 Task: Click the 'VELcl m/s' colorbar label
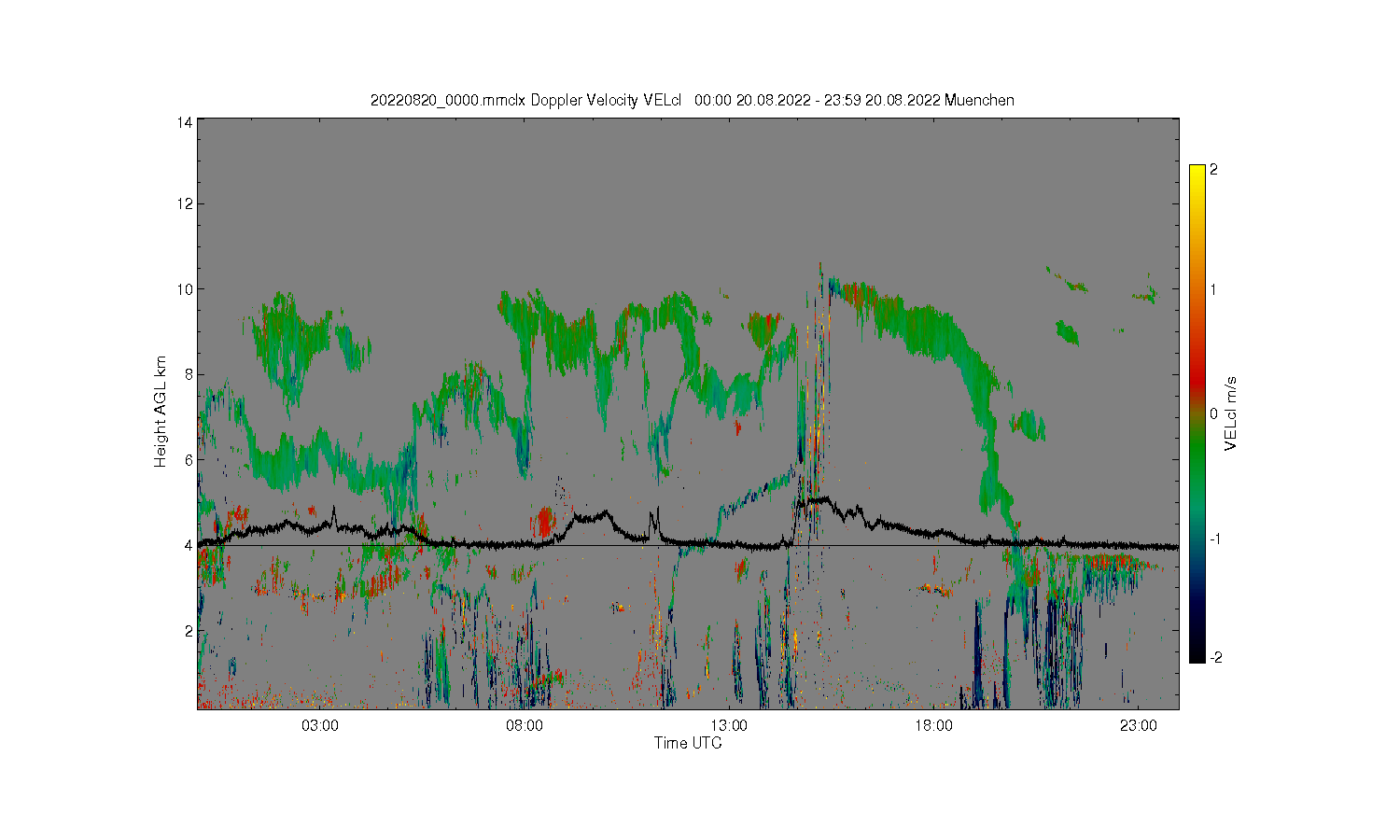pos(1231,413)
